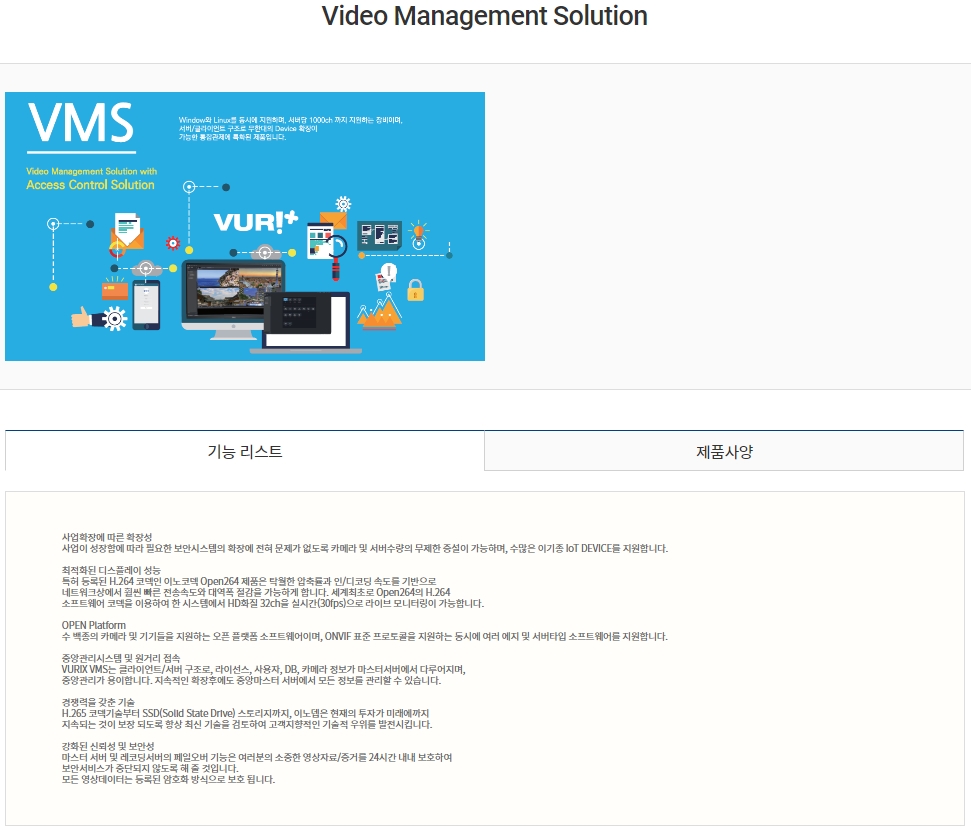Click the line ending with IoT DEVICE를 지원합니다
The image size is (971, 831).
365,548
